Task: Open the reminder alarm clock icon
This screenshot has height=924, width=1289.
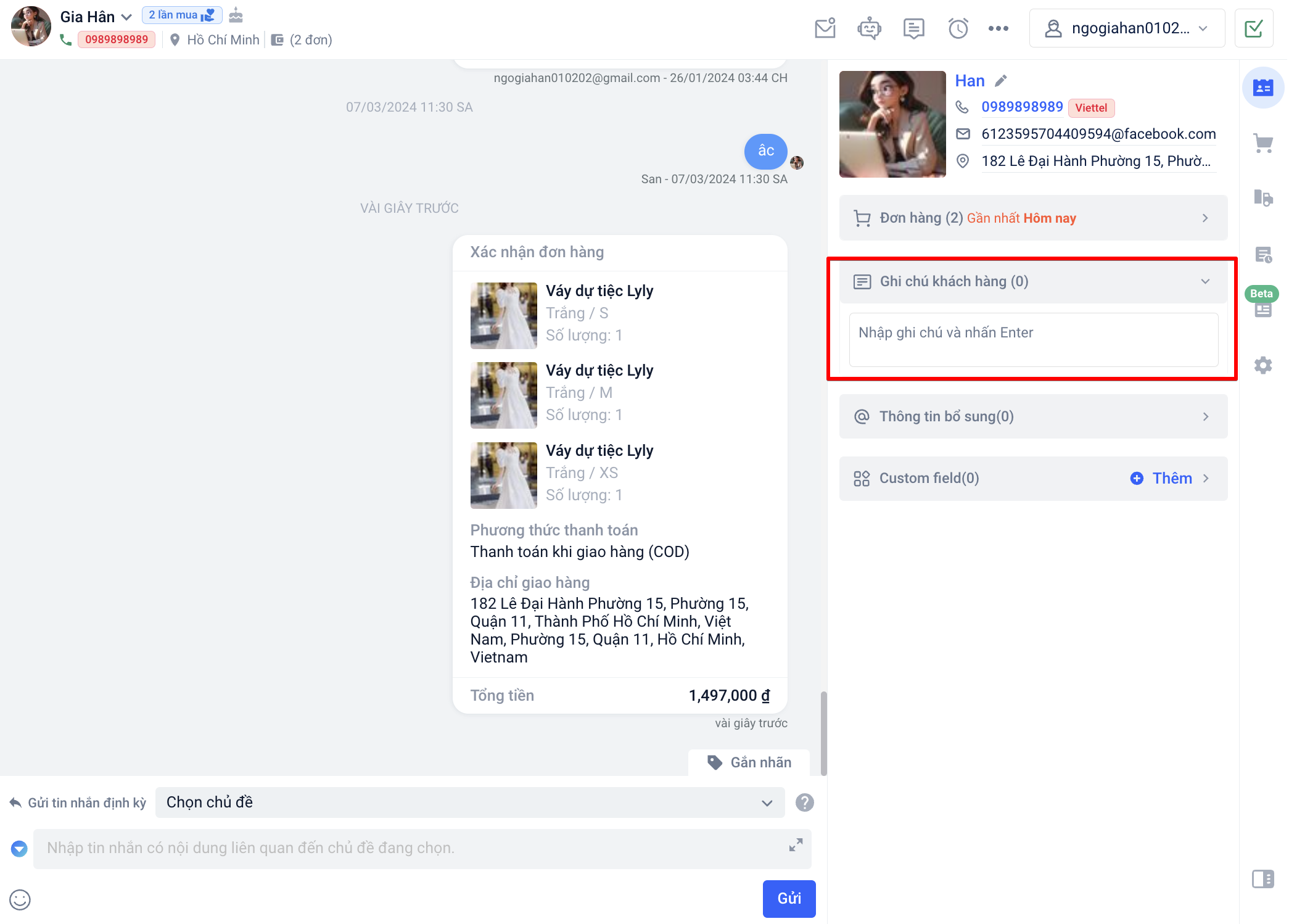Action: click(958, 28)
